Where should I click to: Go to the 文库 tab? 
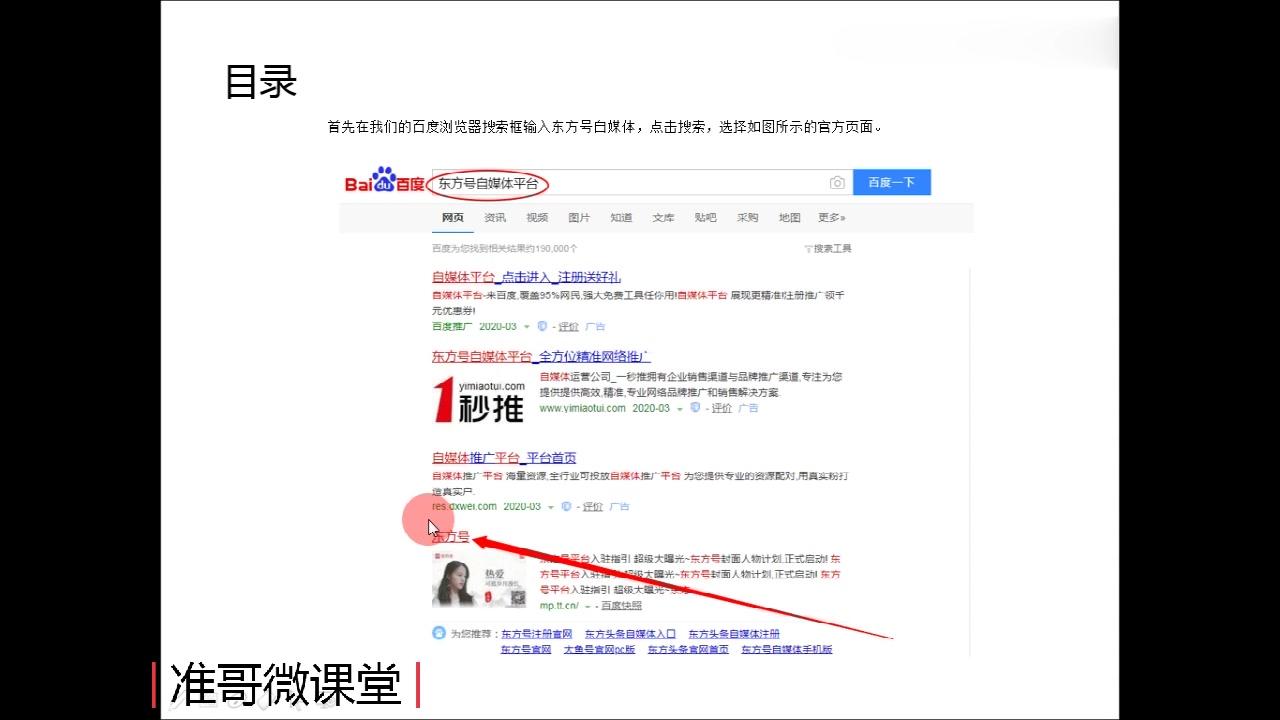(663, 217)
